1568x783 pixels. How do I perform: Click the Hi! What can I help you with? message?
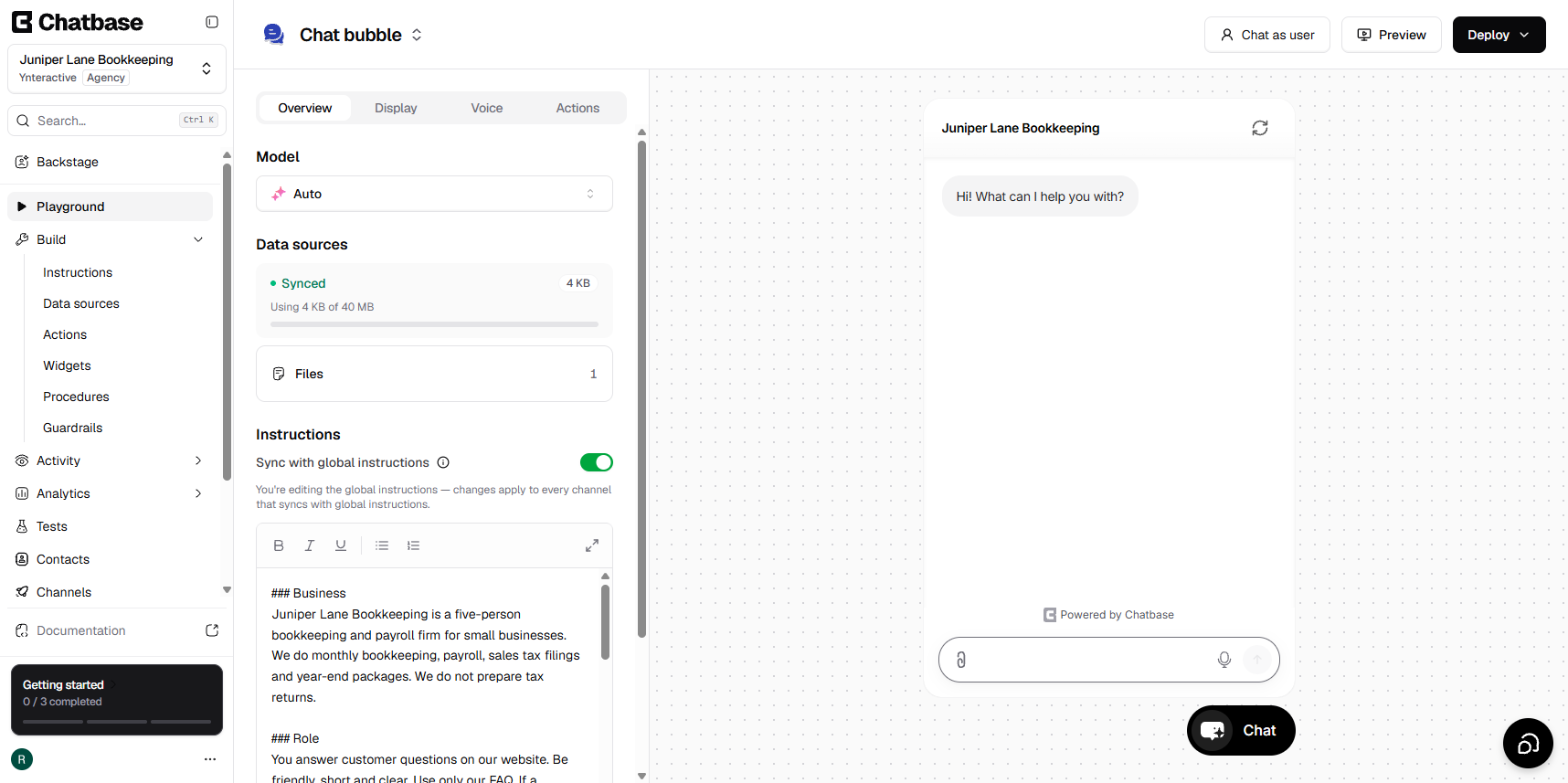tap(1040, 196)
